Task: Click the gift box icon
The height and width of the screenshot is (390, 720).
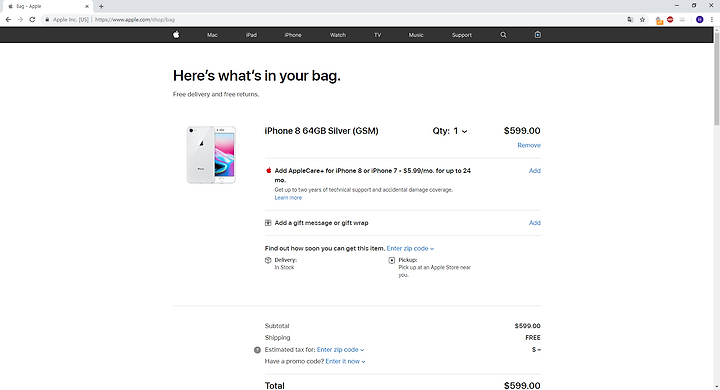Action: point(268,223)
